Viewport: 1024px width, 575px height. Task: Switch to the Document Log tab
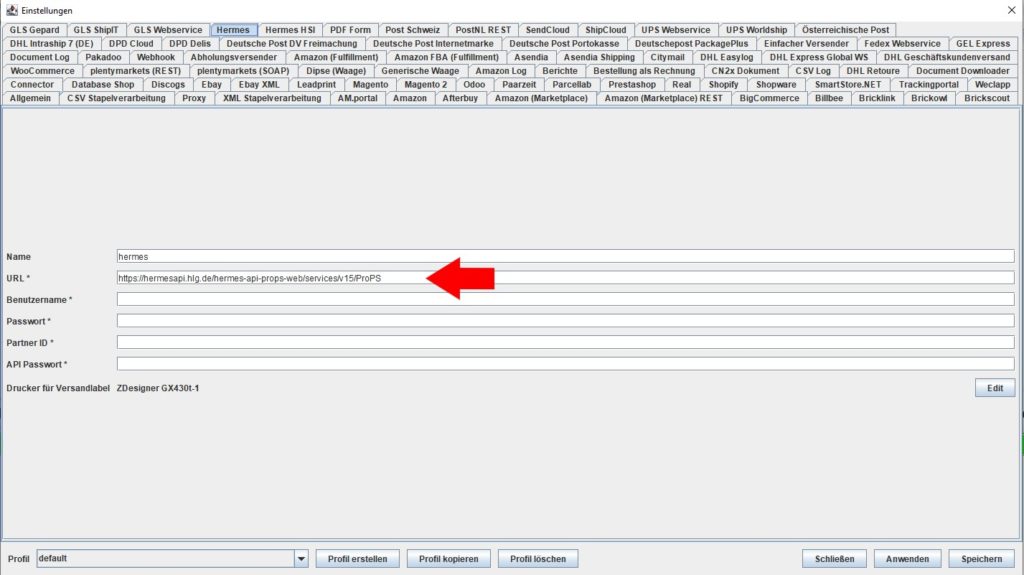click(40, 58)
